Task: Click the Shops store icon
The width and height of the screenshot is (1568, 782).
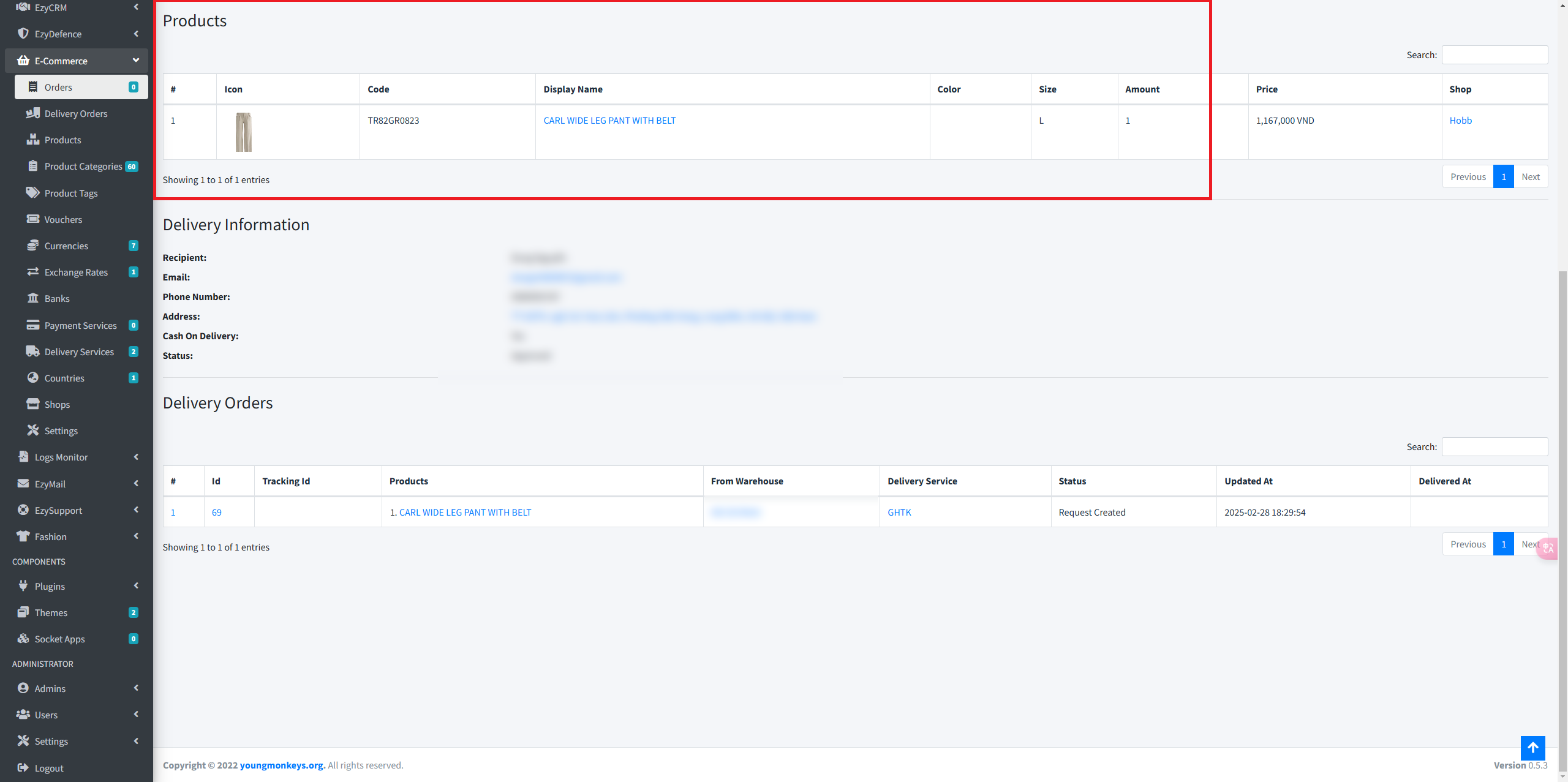Action: [x=33, y=404]
